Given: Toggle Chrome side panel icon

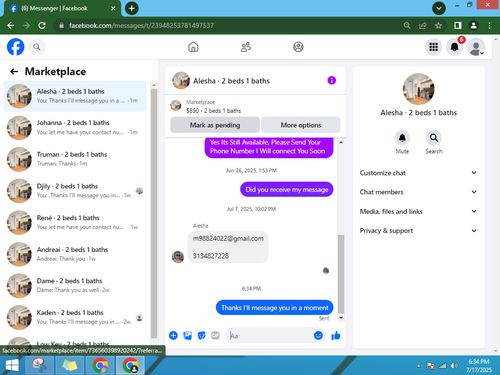Looking at the screenshot, I should [458, 25].
